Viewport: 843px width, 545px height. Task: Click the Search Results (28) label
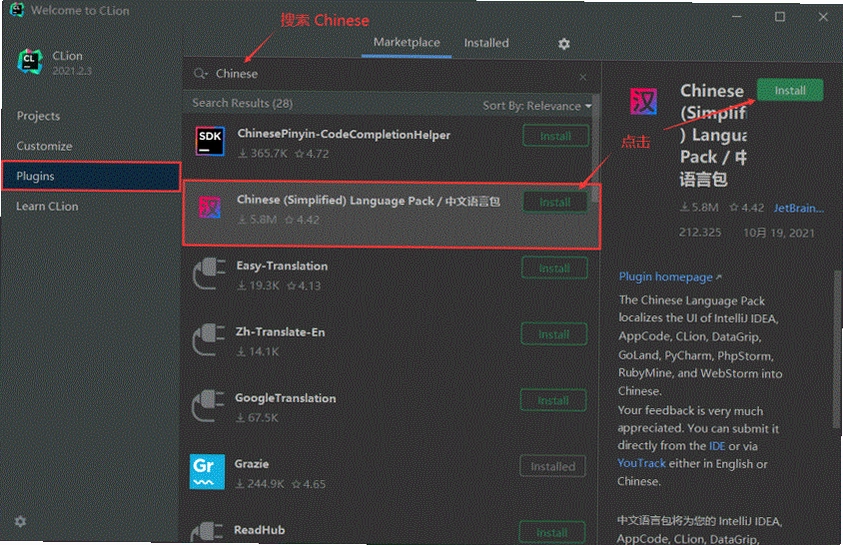(x=242, y=103)
